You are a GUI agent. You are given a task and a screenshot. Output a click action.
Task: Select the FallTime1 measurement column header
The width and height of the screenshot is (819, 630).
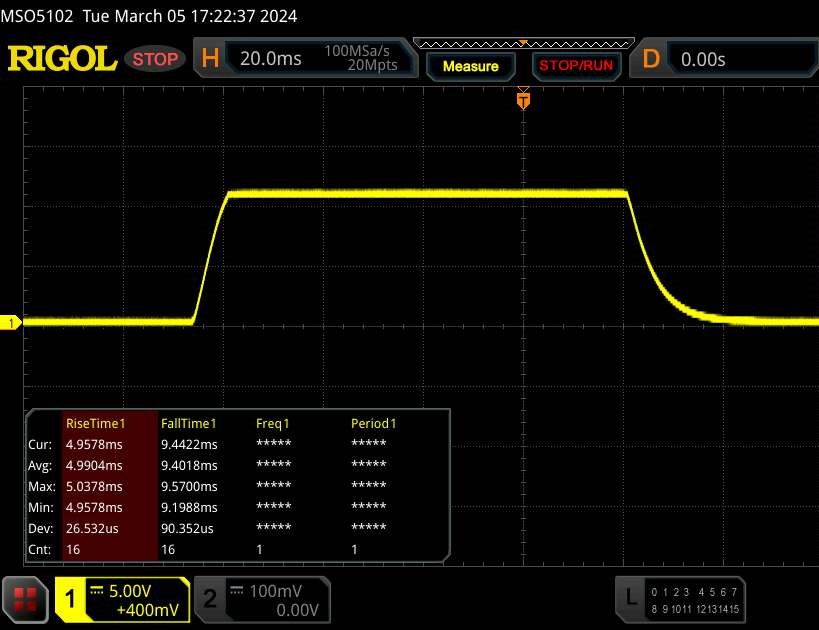pyautogui.click(x=189, y=424)
